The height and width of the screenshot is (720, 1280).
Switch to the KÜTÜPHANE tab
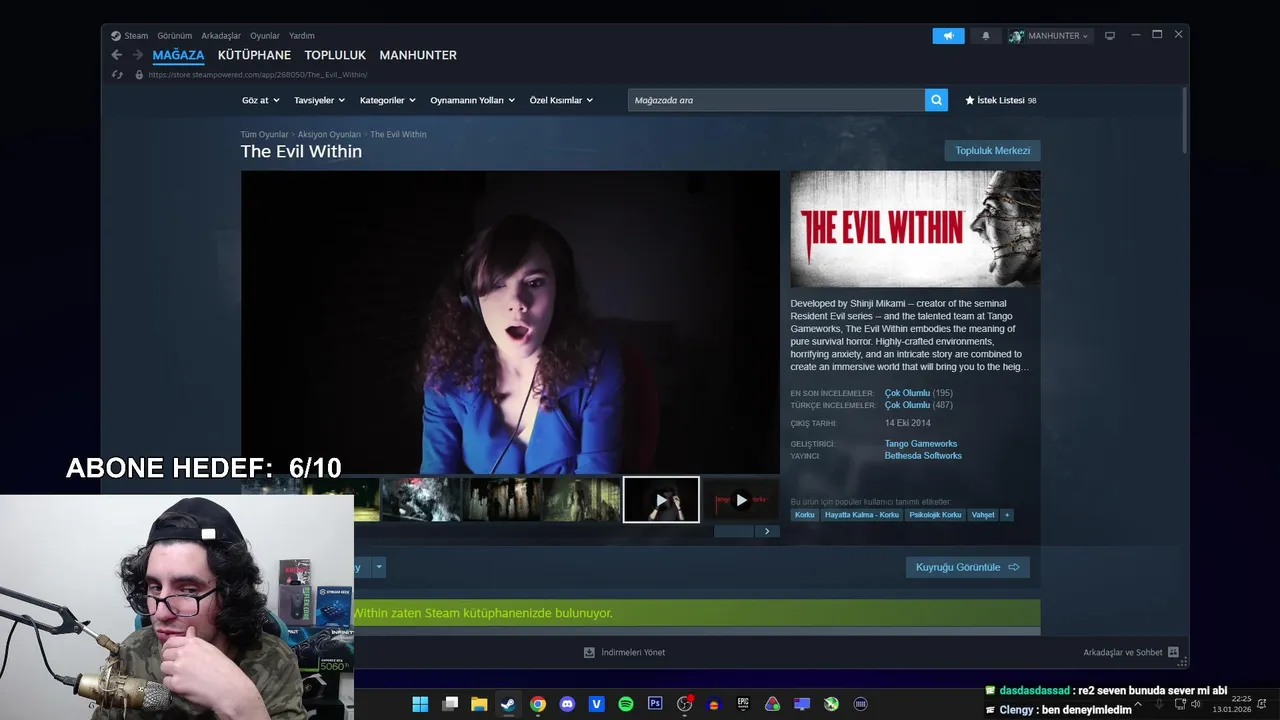pos(254,55)
